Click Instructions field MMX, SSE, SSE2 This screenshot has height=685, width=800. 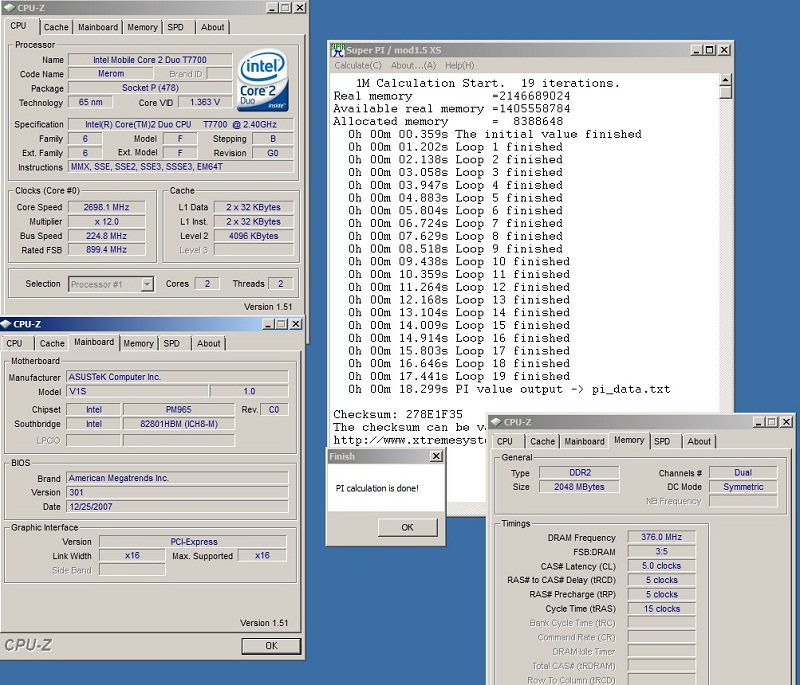181,167
